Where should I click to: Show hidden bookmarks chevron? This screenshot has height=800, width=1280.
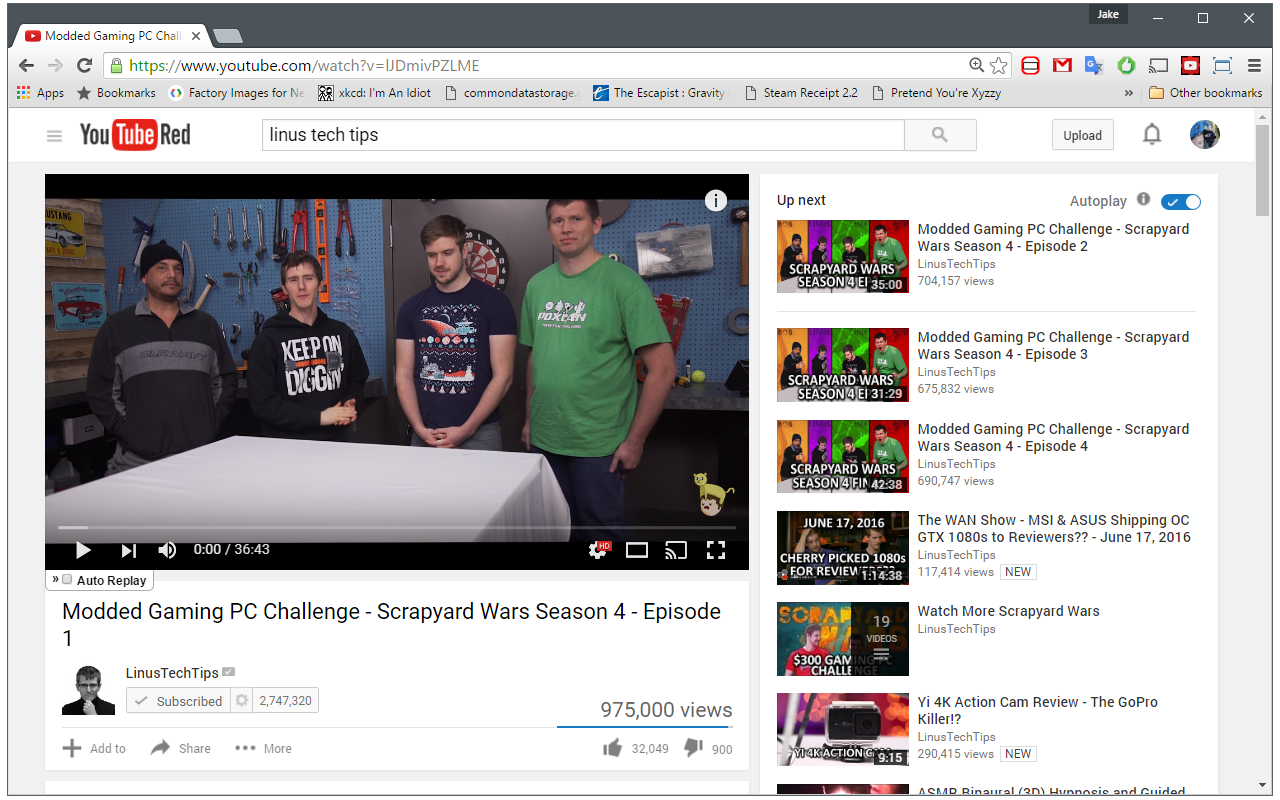[x=1129, y=93]
